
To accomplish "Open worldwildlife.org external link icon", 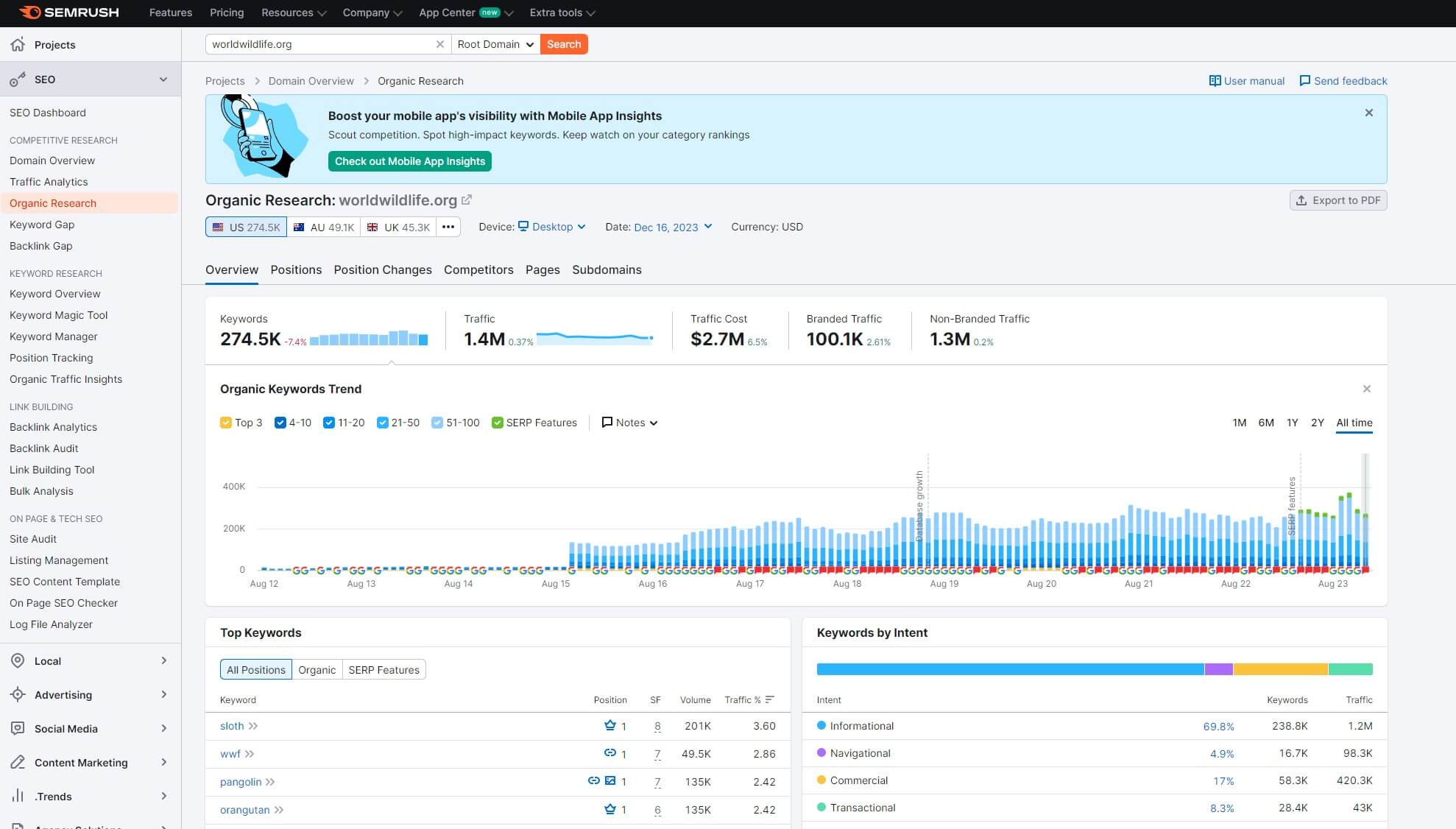I will pos(467,200).
